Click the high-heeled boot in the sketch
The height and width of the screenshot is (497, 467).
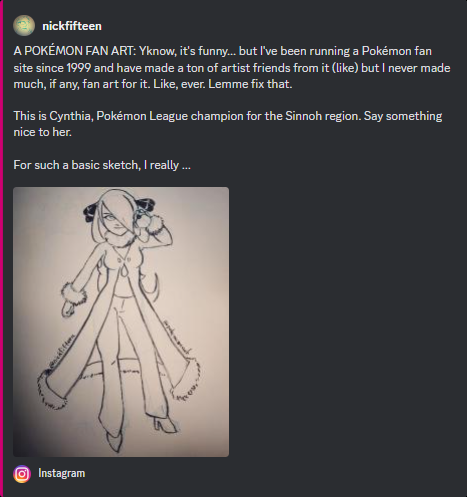pos(164,425)
